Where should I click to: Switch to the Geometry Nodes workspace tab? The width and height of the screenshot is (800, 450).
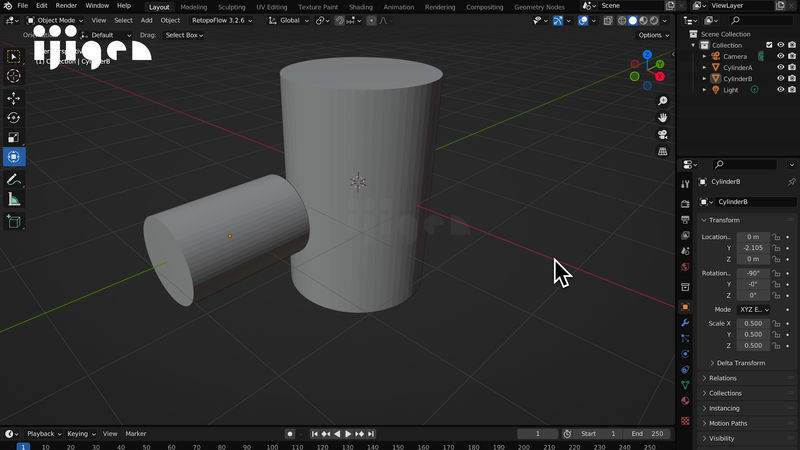point(539,7)
